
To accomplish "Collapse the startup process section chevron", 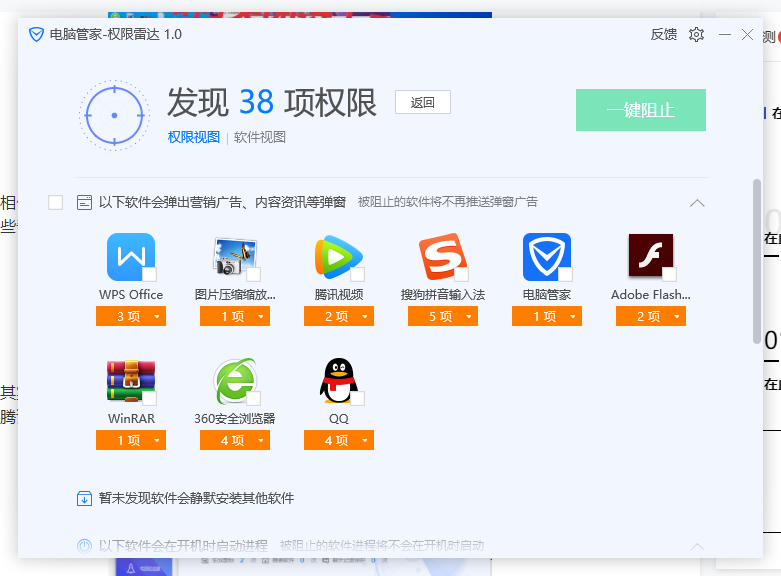I will pyautogui.click(x=697, y=547).
